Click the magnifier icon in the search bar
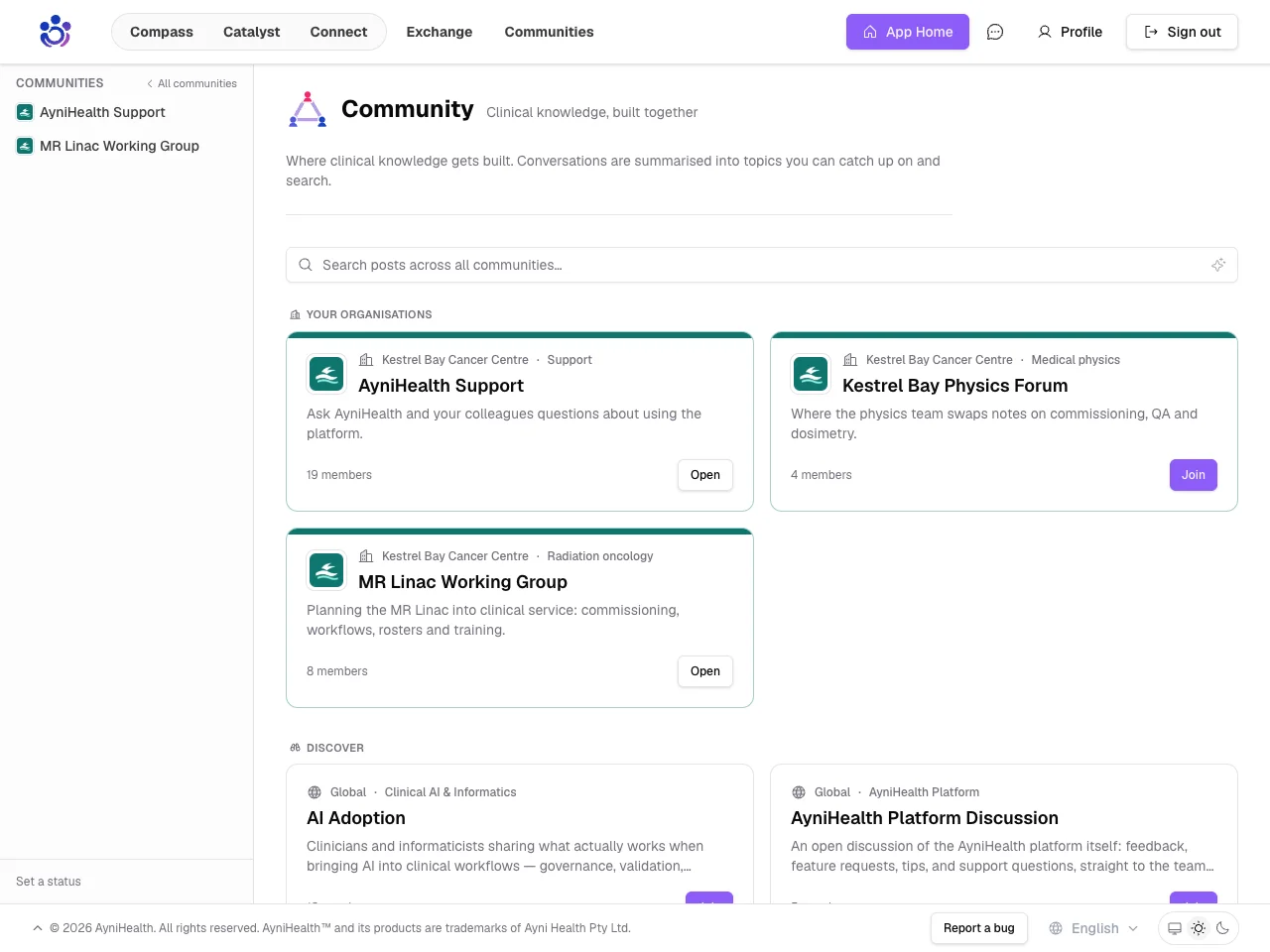Screen dimensions: 1270x952 306,265
